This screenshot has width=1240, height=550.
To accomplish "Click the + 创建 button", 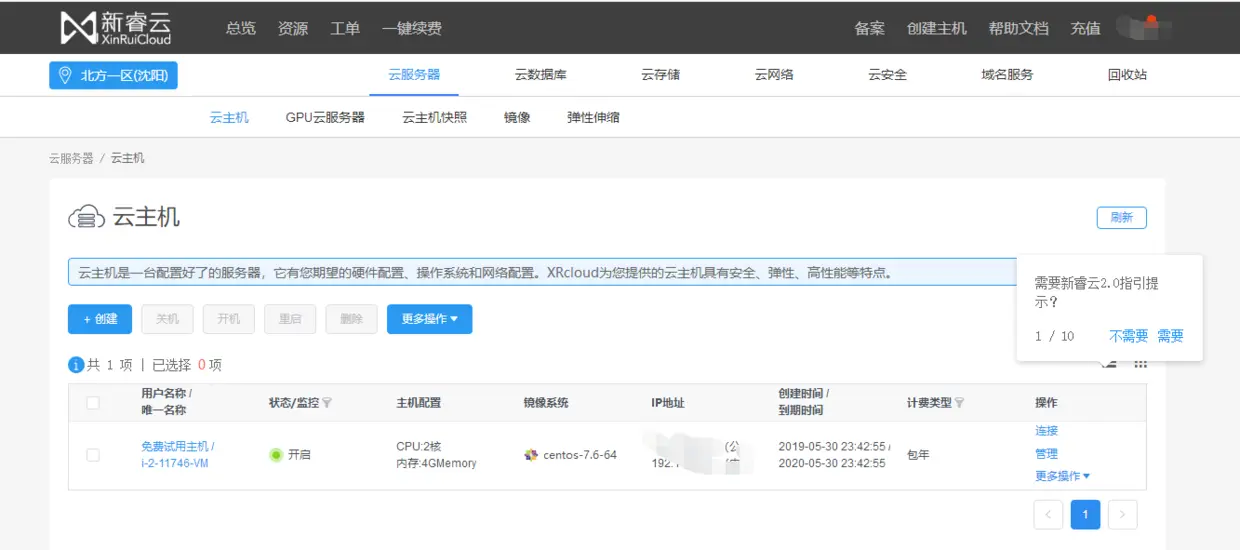I will point(100,319).
